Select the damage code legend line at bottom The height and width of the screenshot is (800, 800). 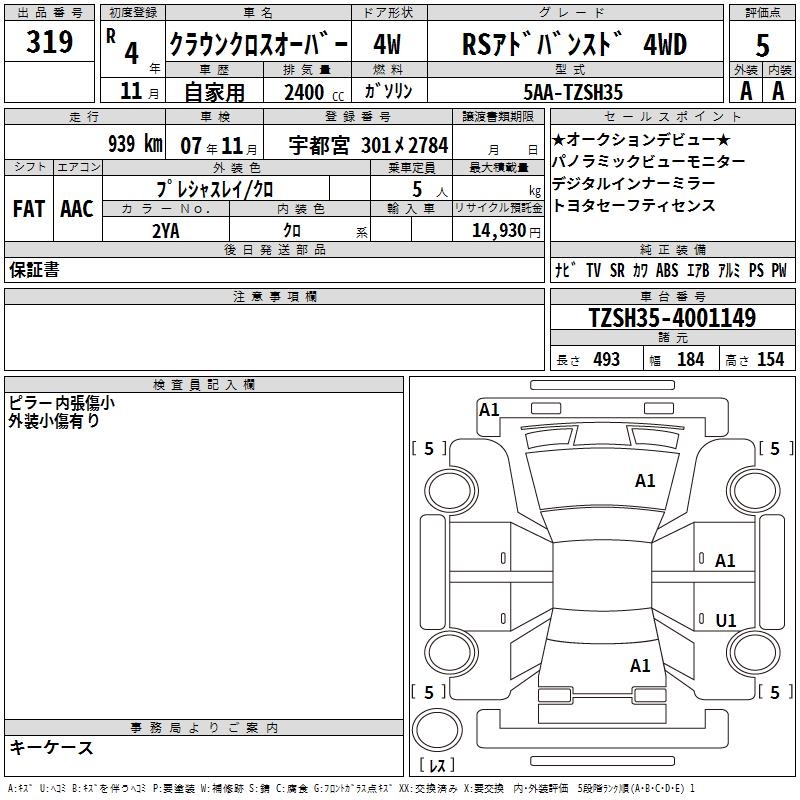coord(351,789)
